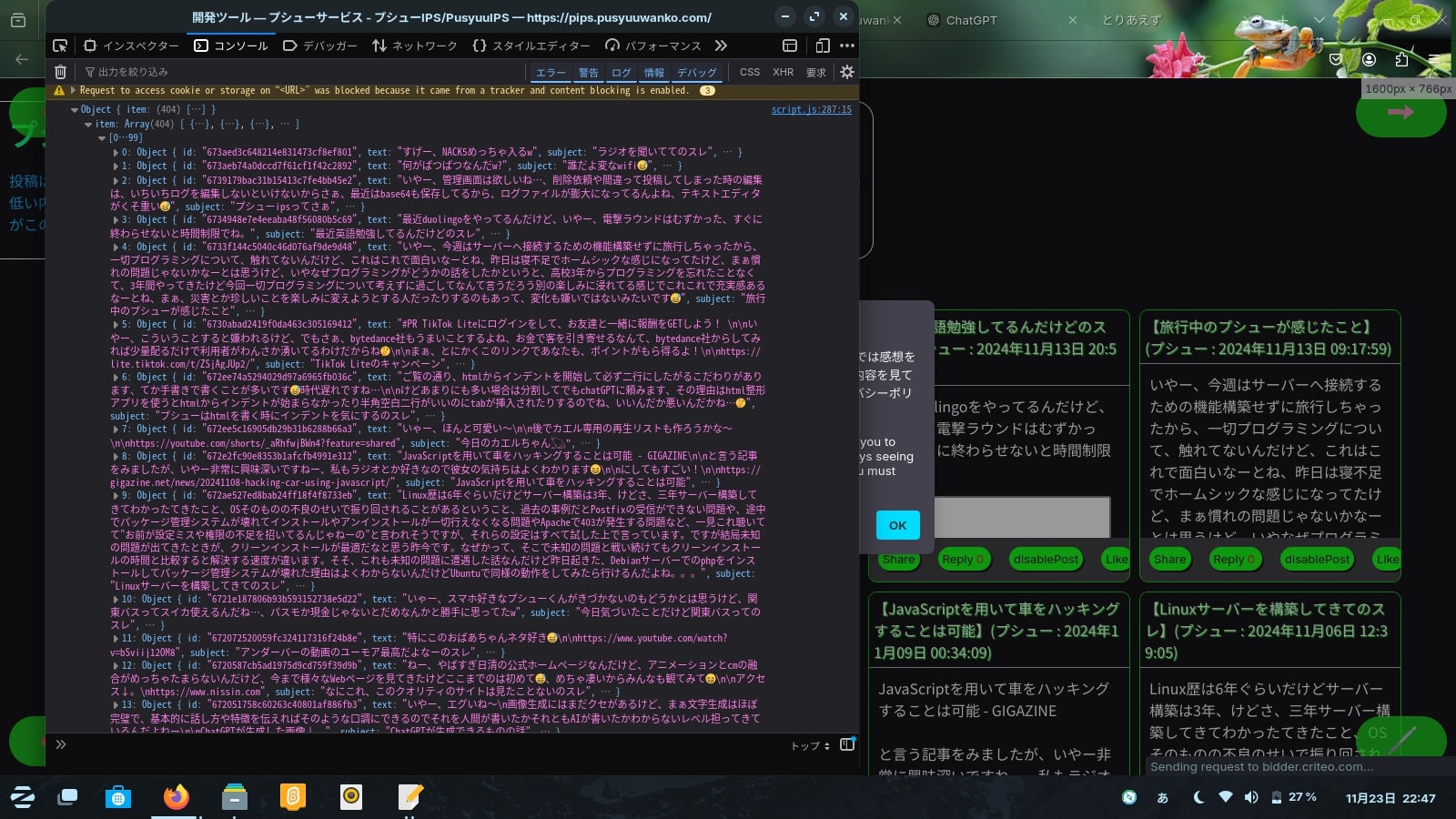Expand the blocked cookie warning message
This screenshot has height=819, width=1456.
[73, 91]
